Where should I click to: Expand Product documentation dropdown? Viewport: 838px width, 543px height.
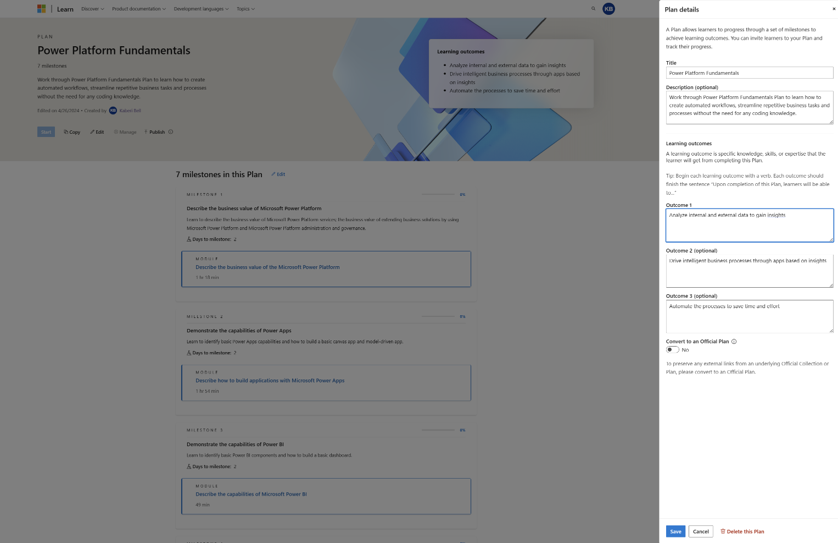click(x=138, y=9)
